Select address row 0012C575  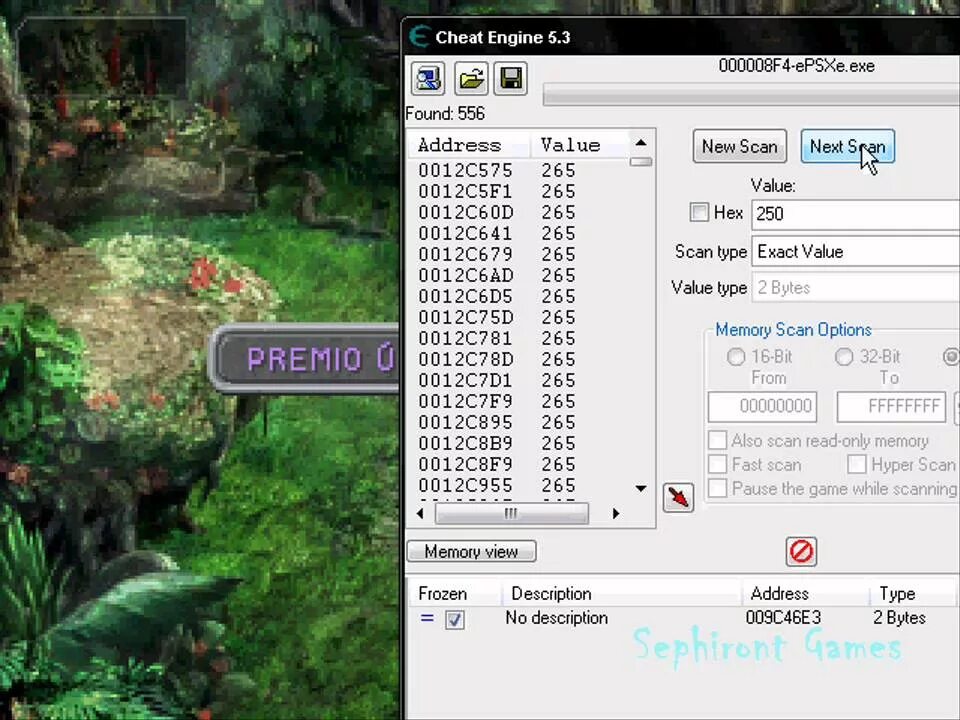click(x=520, y=170)
